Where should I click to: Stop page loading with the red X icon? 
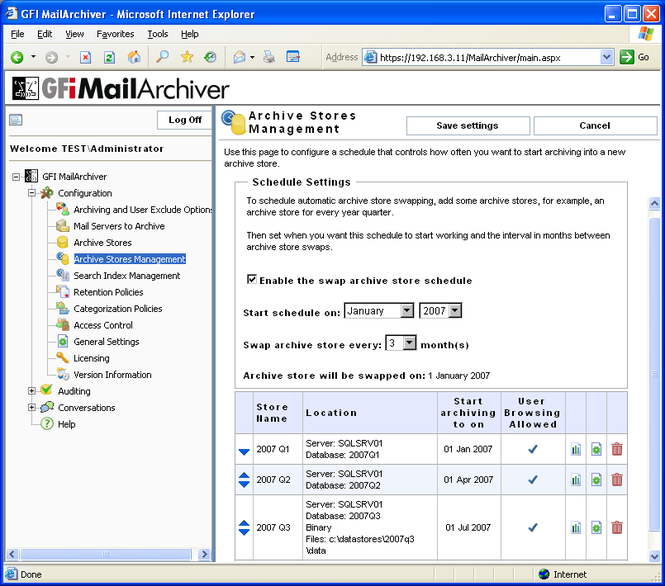click(86, 57)
